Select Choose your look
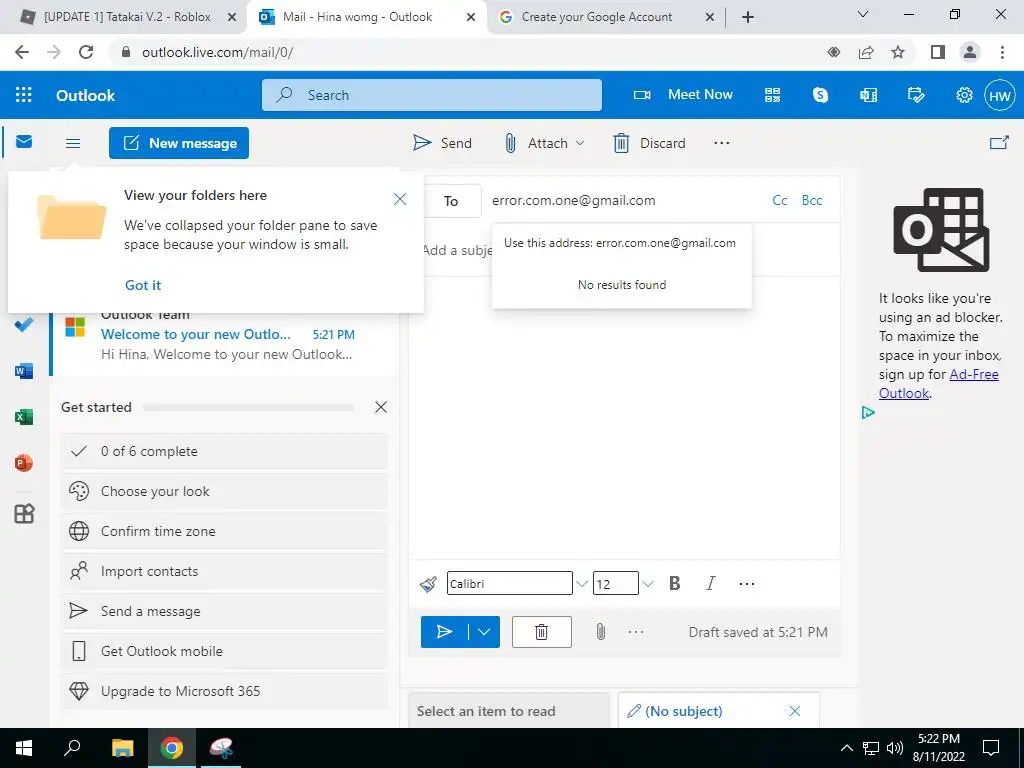 click(x=224, y=491)
